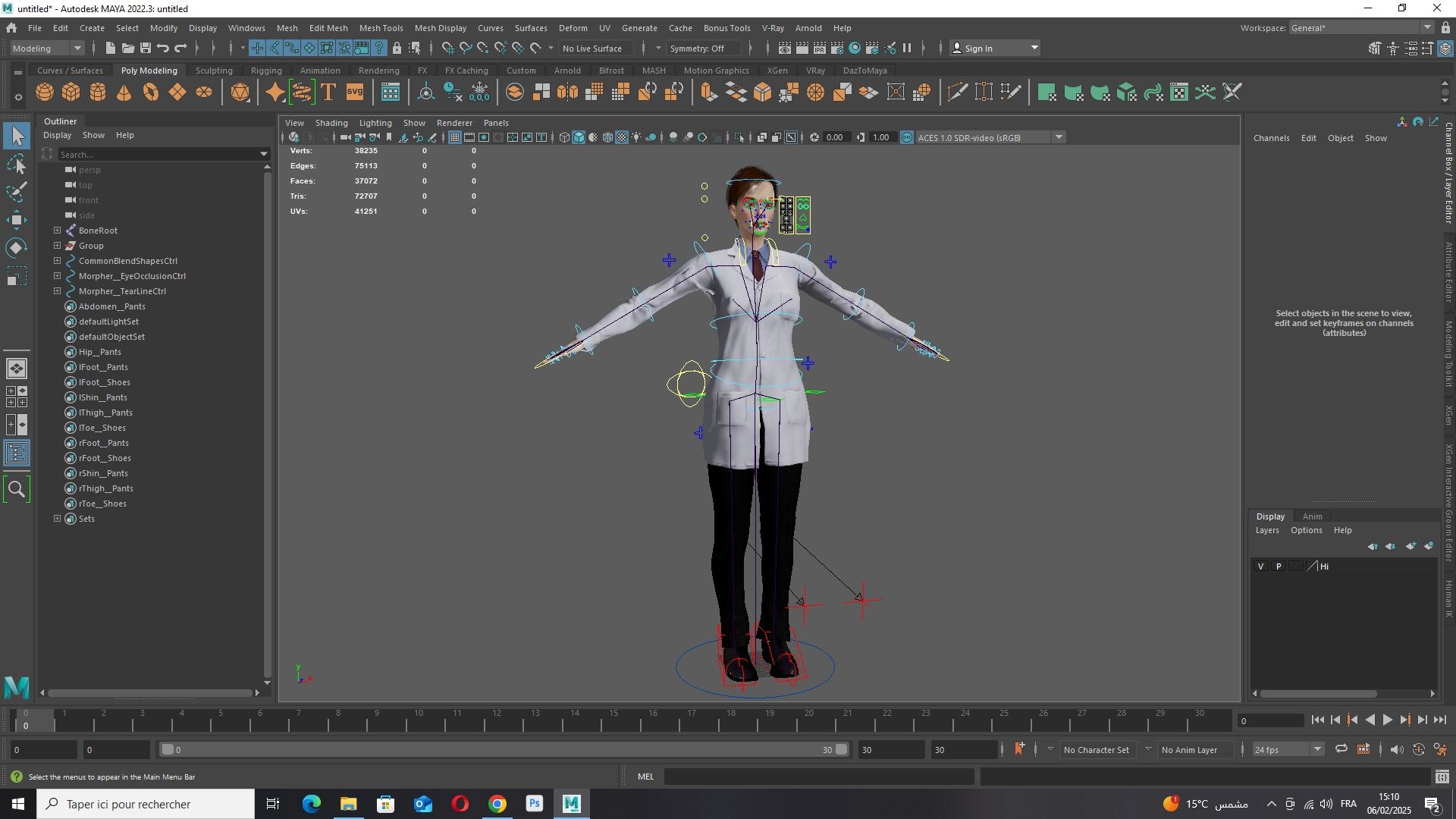Click the playback range slider bar

coord(504,749)
